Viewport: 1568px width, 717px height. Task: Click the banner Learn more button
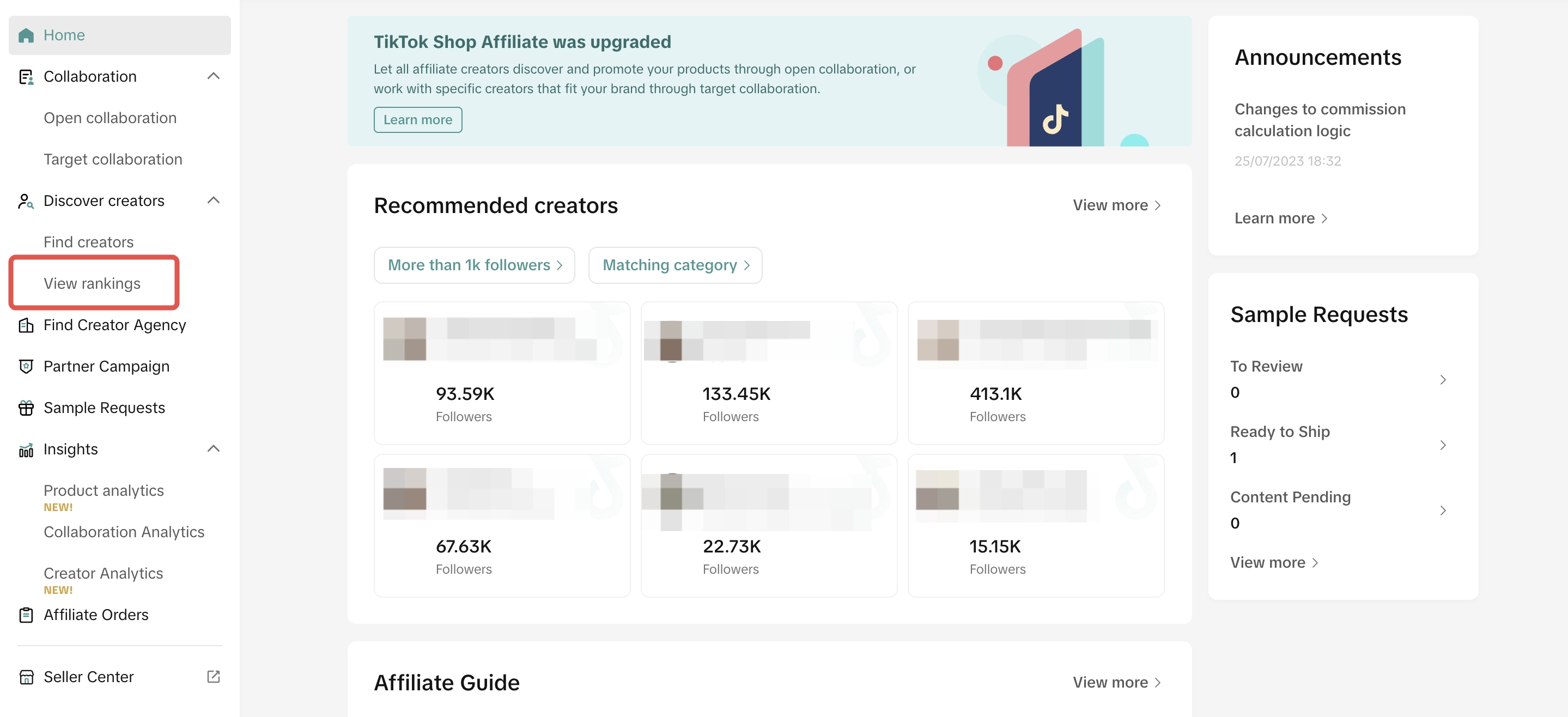(x=417, y=120)
